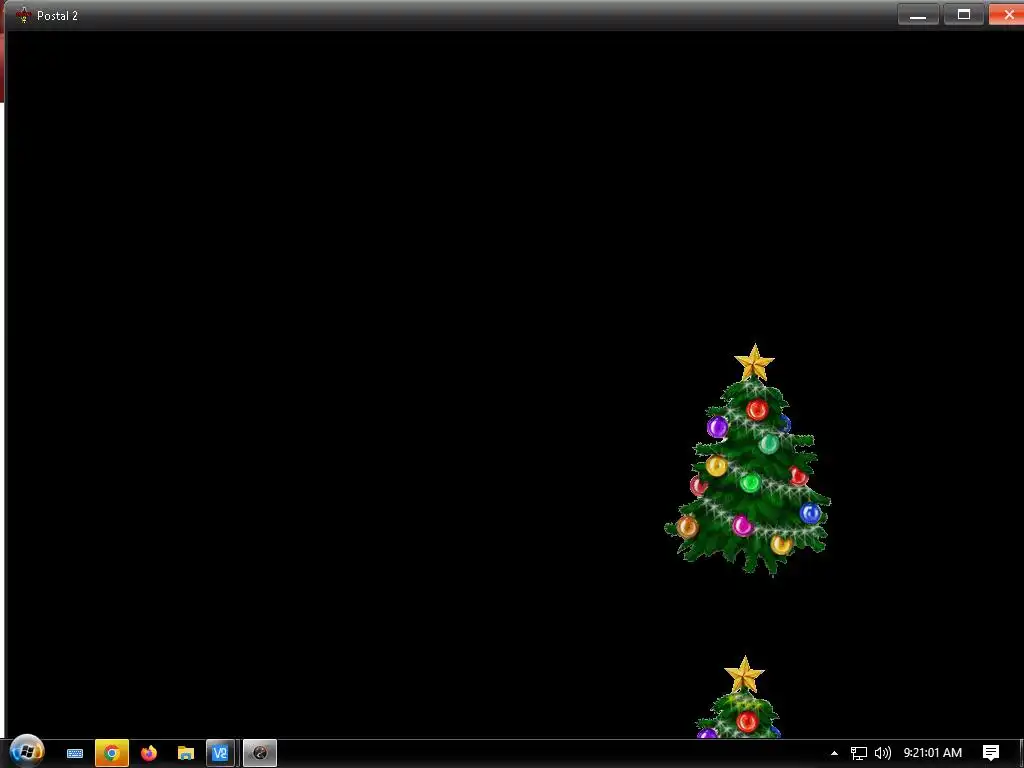Launch Firefox from the taskbar

pos(149,754)
